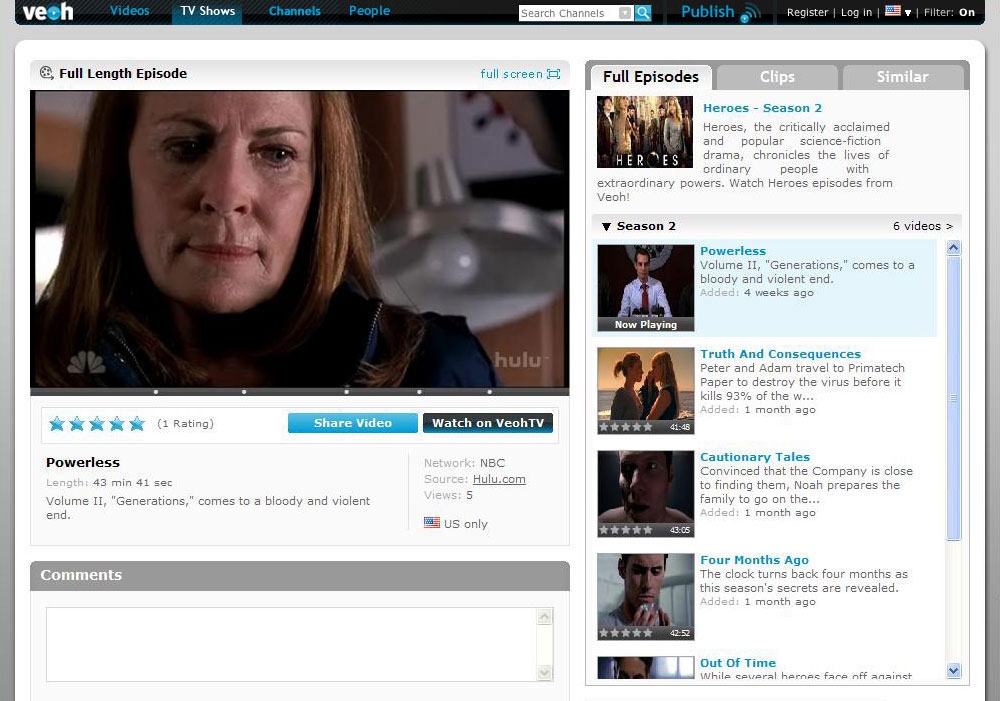Open the Hulu.com source link
Image resolution: width=1000 pixels, height=701 pixels.
[499, 479]
